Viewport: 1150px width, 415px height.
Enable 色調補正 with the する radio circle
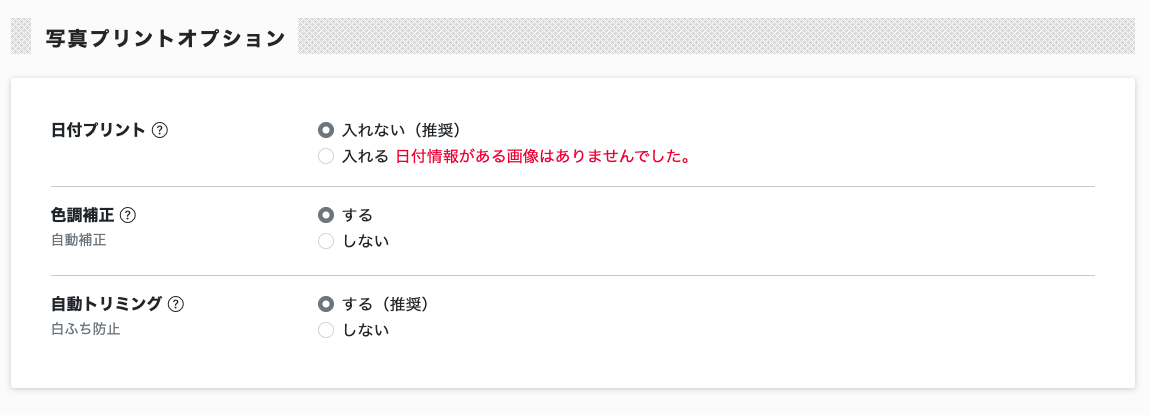pos(326,216)
